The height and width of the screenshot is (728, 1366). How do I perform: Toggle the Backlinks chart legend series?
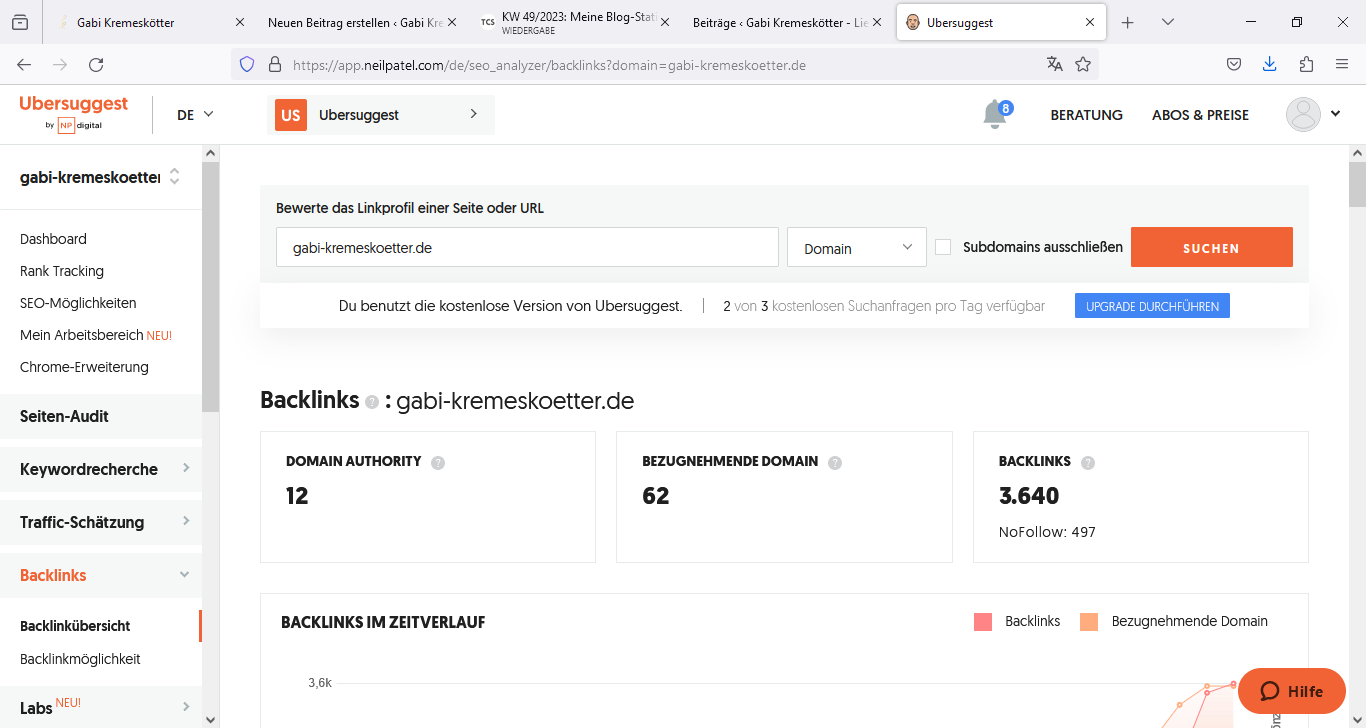(x=1018, y=622)
